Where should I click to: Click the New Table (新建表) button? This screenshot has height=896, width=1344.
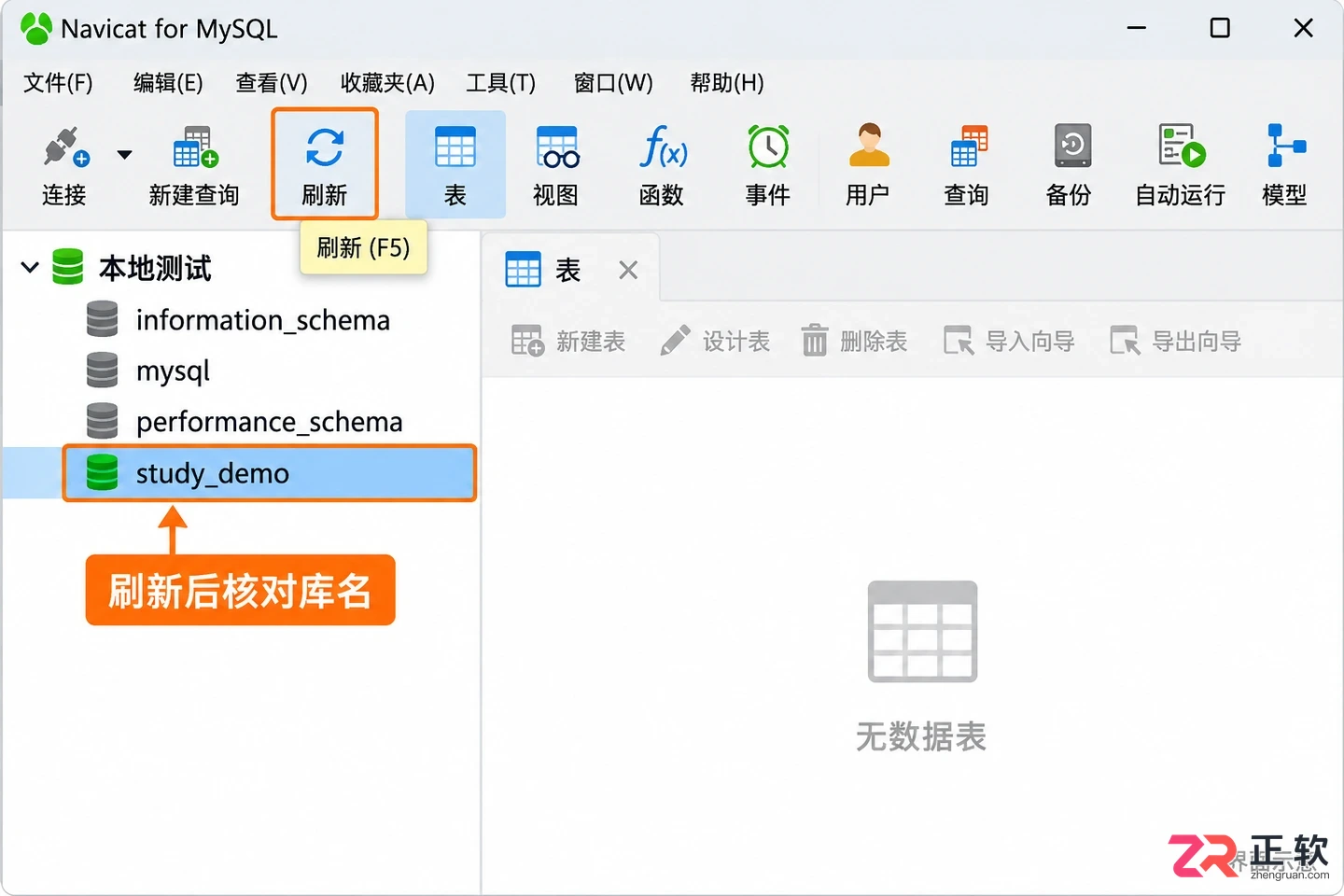coord(567,342)
